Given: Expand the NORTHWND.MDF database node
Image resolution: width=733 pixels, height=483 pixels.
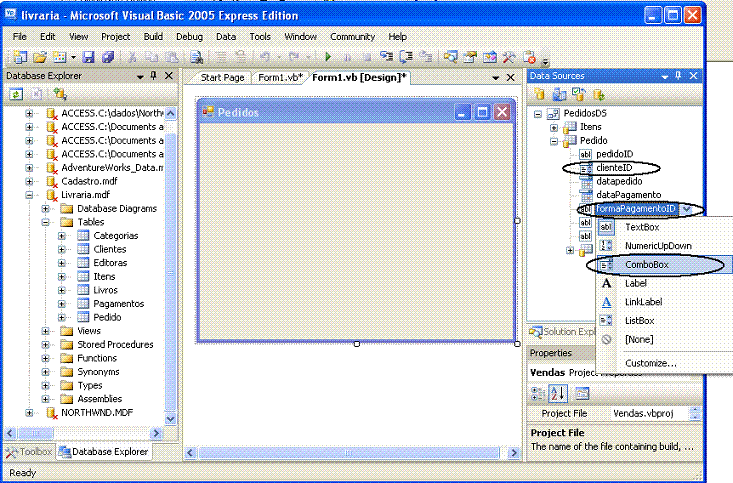Looking at the screenshot, I should 29,413.
